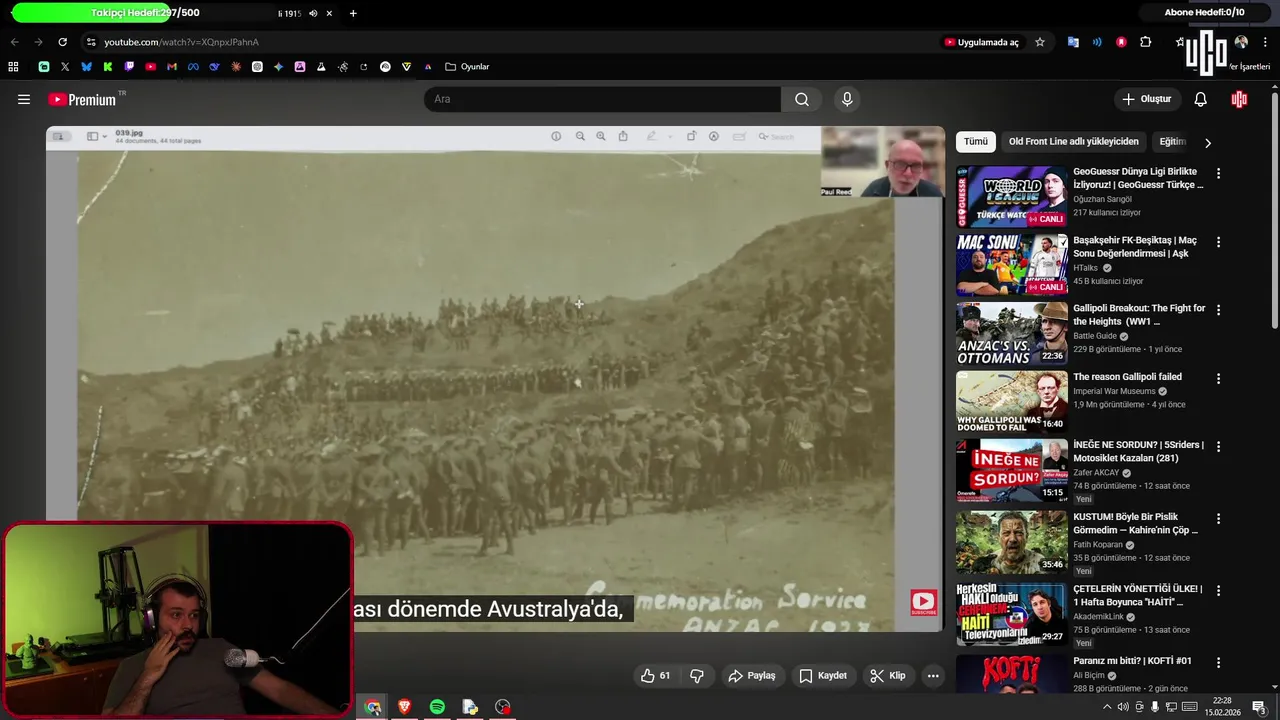The image size is (1280, 720).
Task: Click the Klip clip button
Action: coord(887,676)
